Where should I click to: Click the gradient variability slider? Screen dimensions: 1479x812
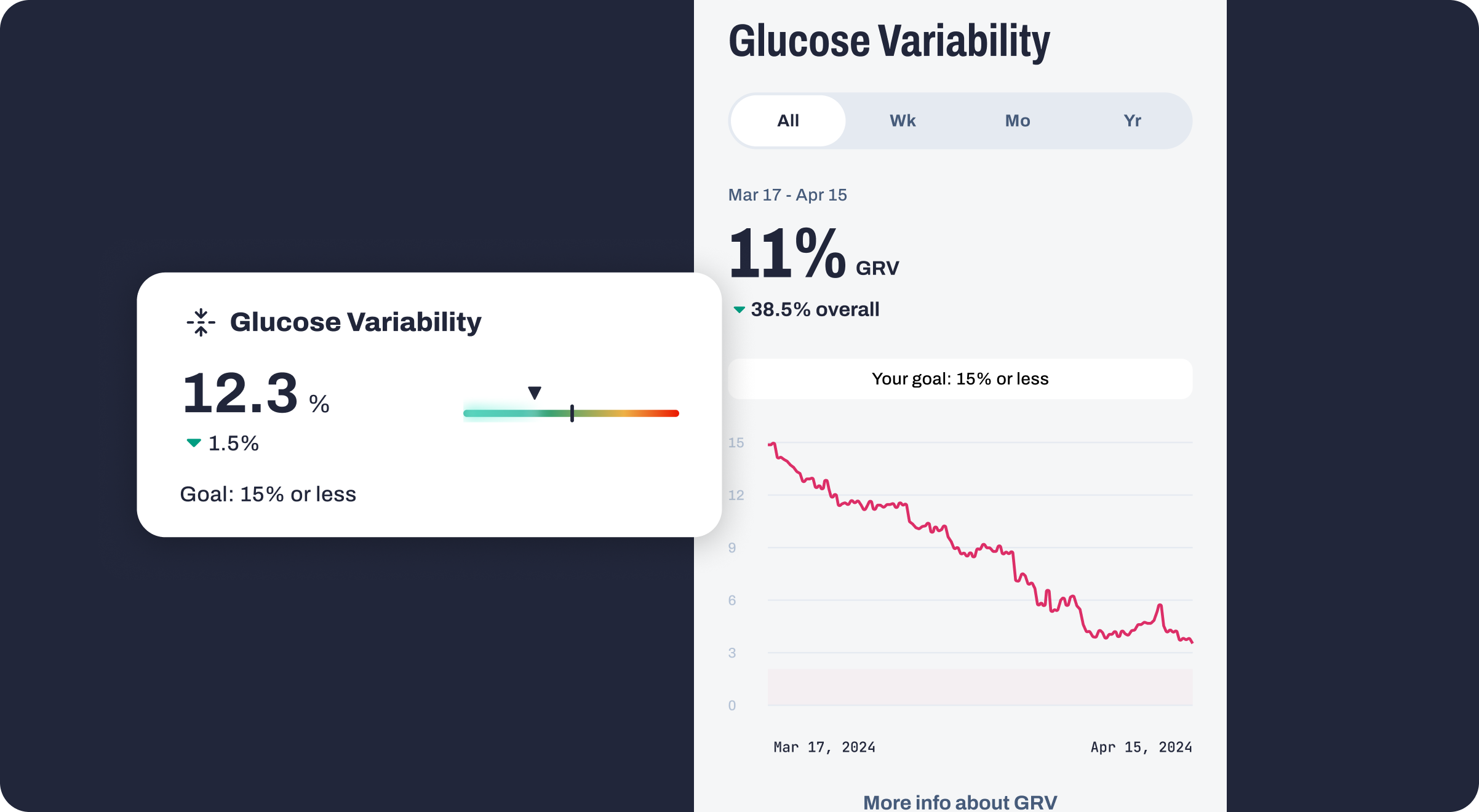point(571,412)
